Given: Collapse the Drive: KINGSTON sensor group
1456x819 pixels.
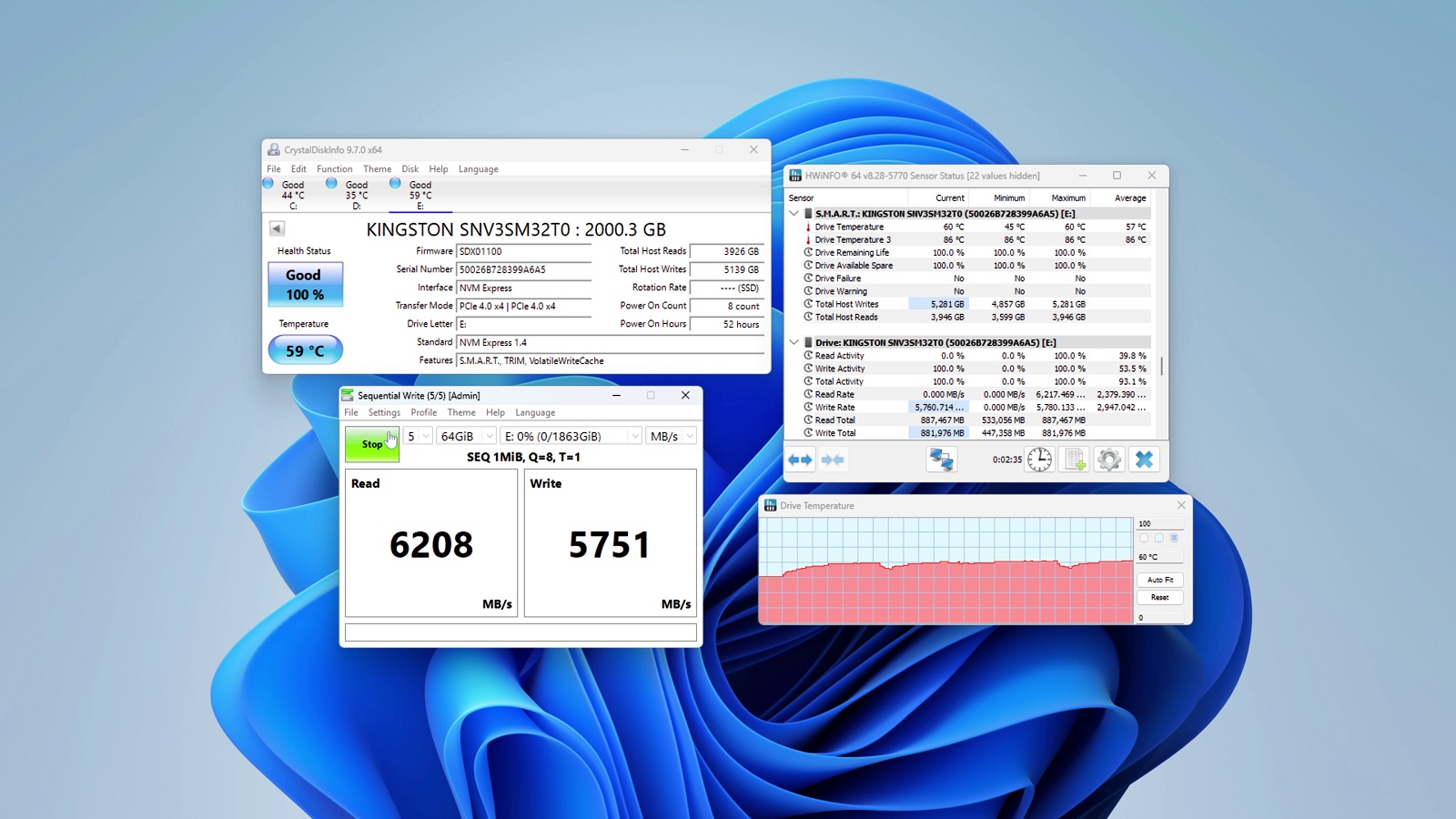Looking at the screenshot, I should pos(794,343).
